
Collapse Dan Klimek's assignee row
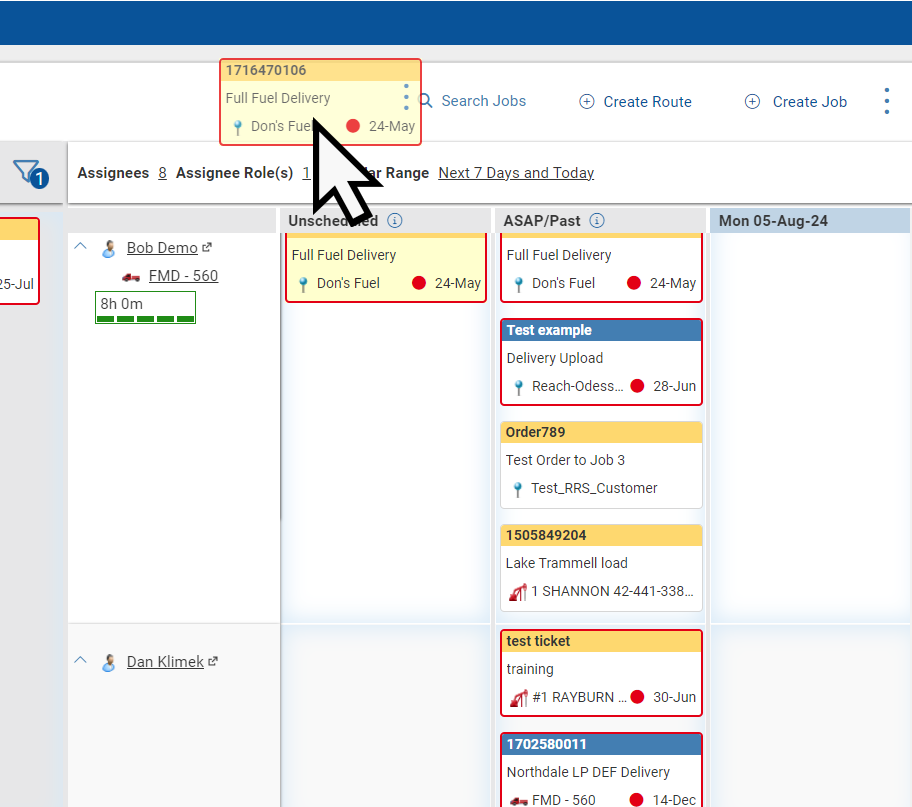click(x=81, y=660)
